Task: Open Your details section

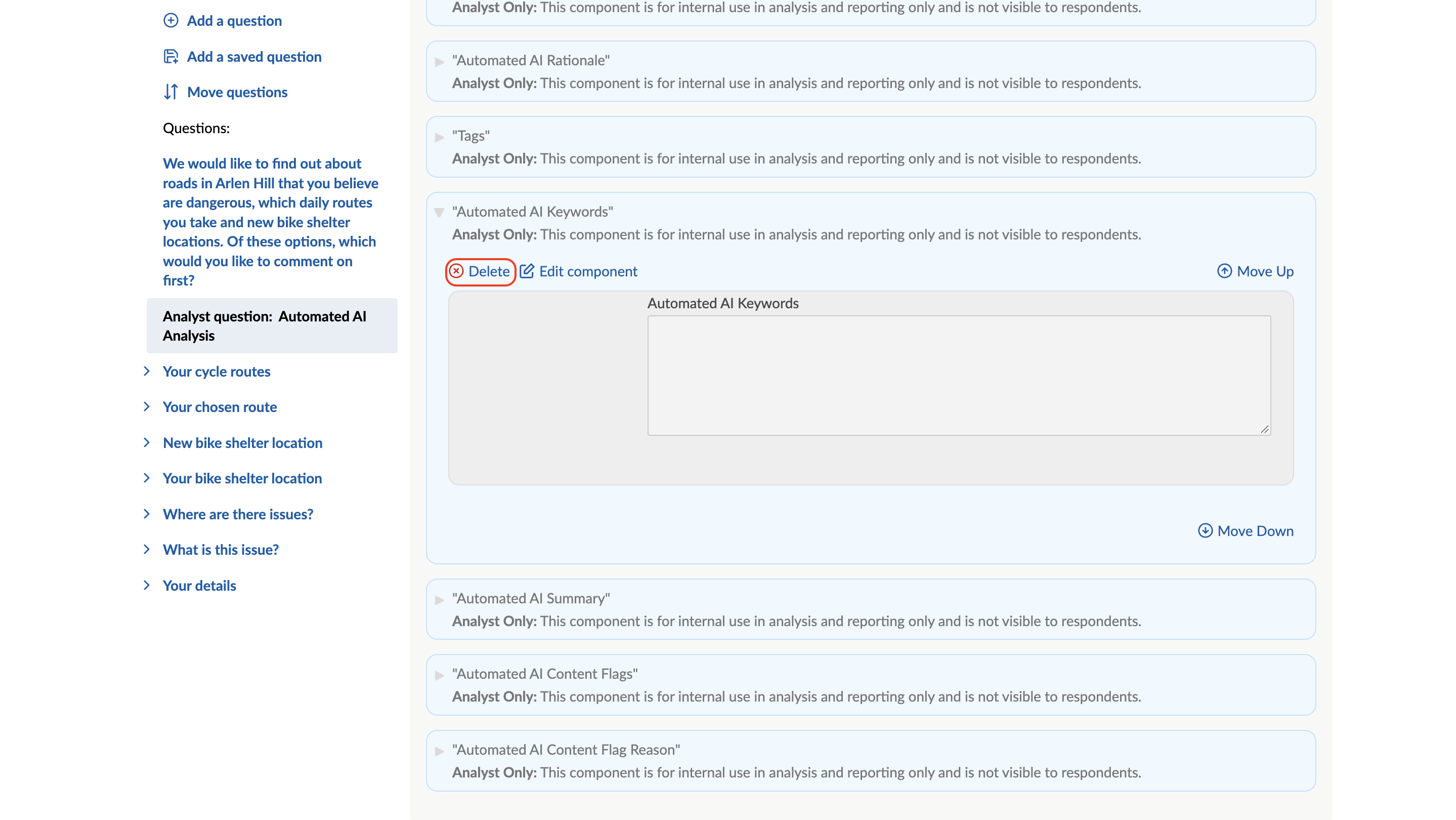Action: pos(199,585)
